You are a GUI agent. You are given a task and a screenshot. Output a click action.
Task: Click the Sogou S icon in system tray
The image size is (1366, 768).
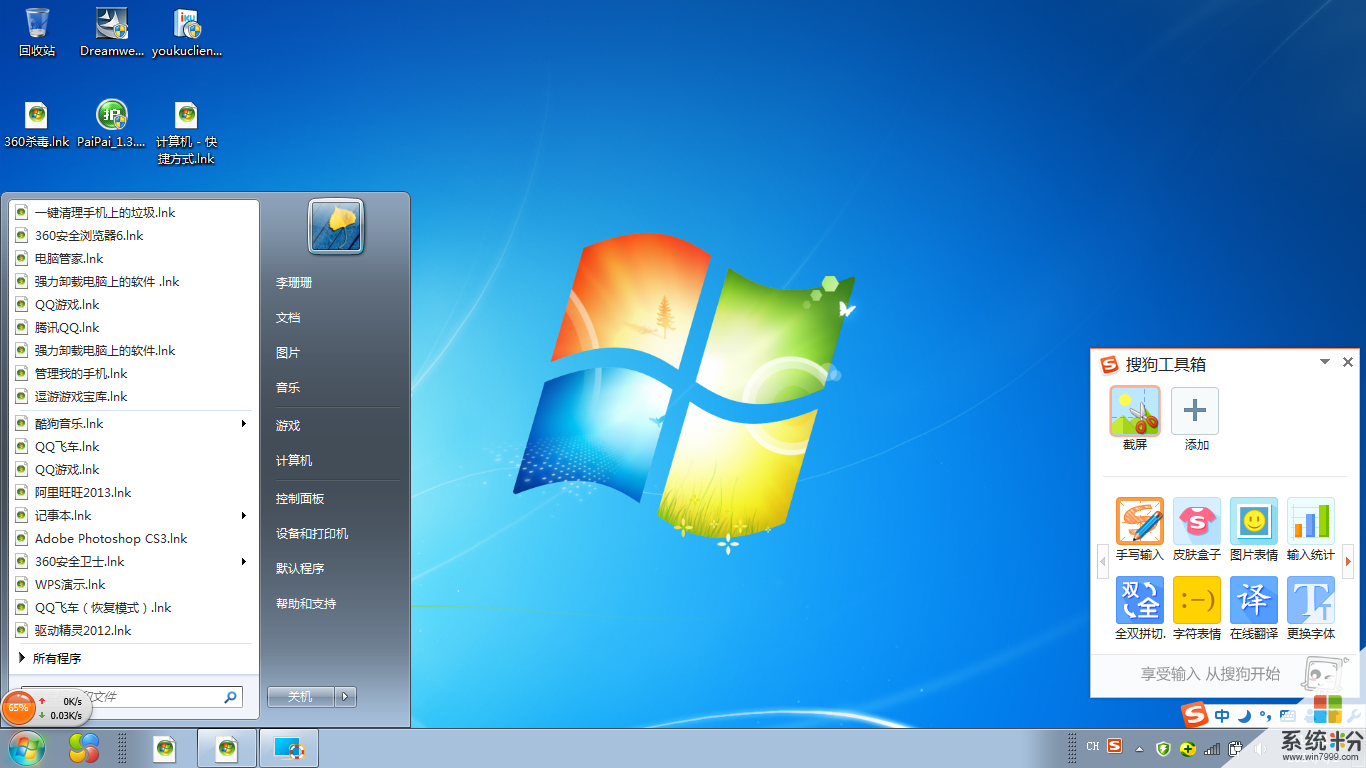pyautogui.click(x=1114, y=746)
